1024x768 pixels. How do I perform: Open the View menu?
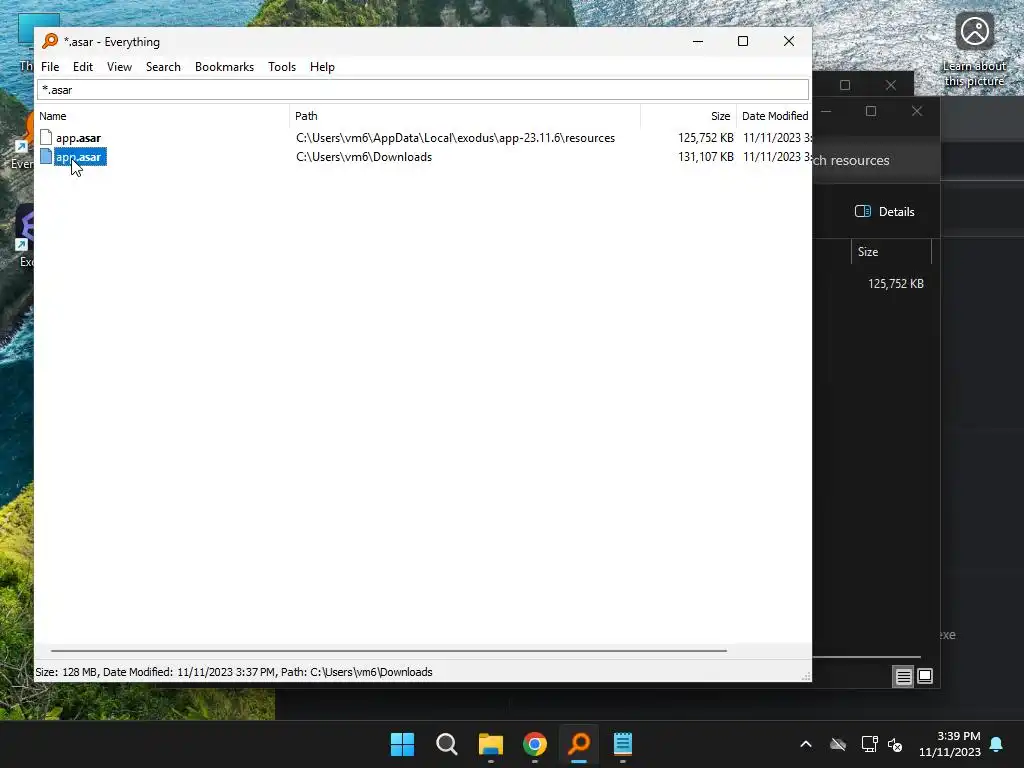coord(119,67)
